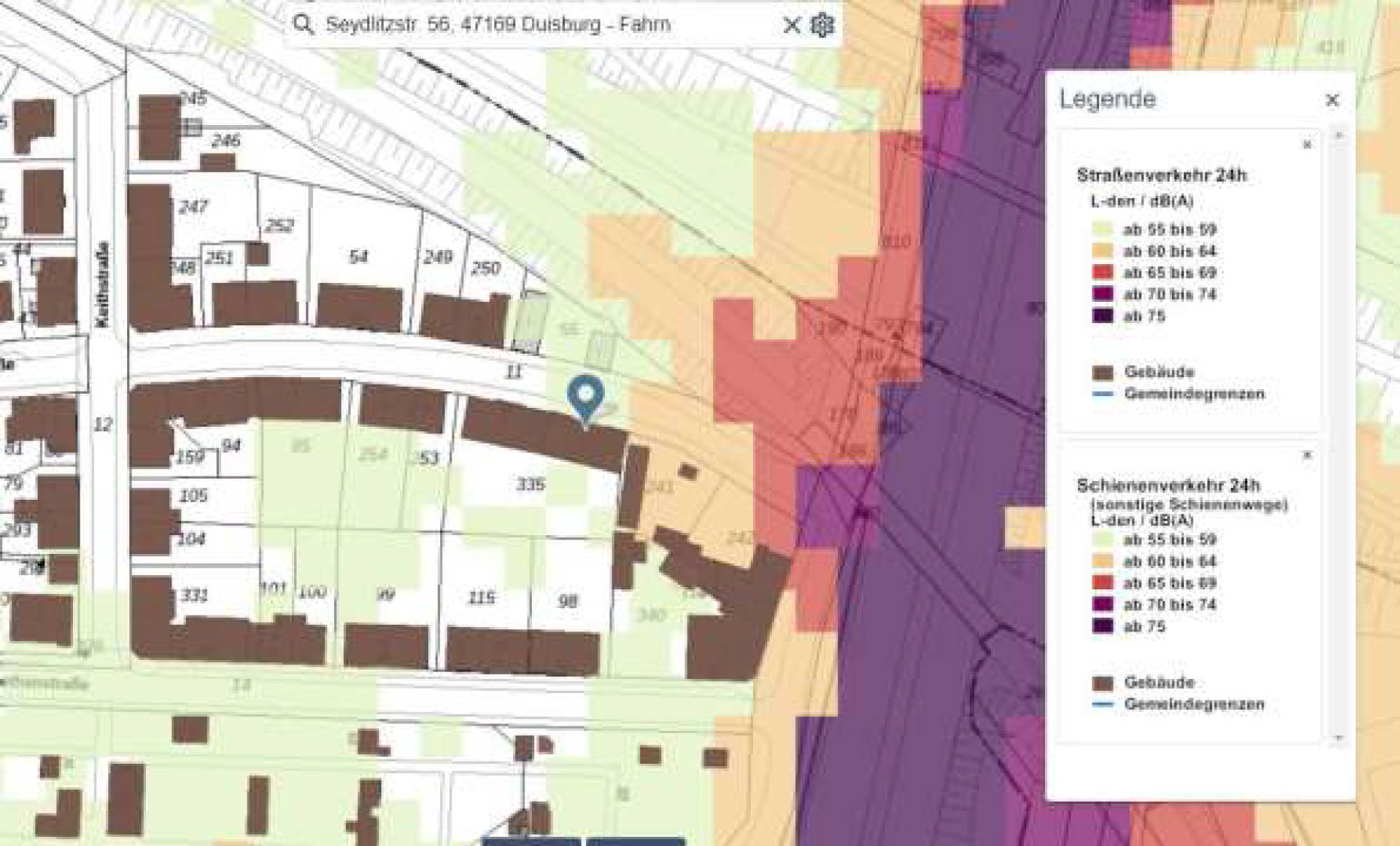
Task: Click the 'Straßenverkehr 24h' heading
Action: [1162, 176]
